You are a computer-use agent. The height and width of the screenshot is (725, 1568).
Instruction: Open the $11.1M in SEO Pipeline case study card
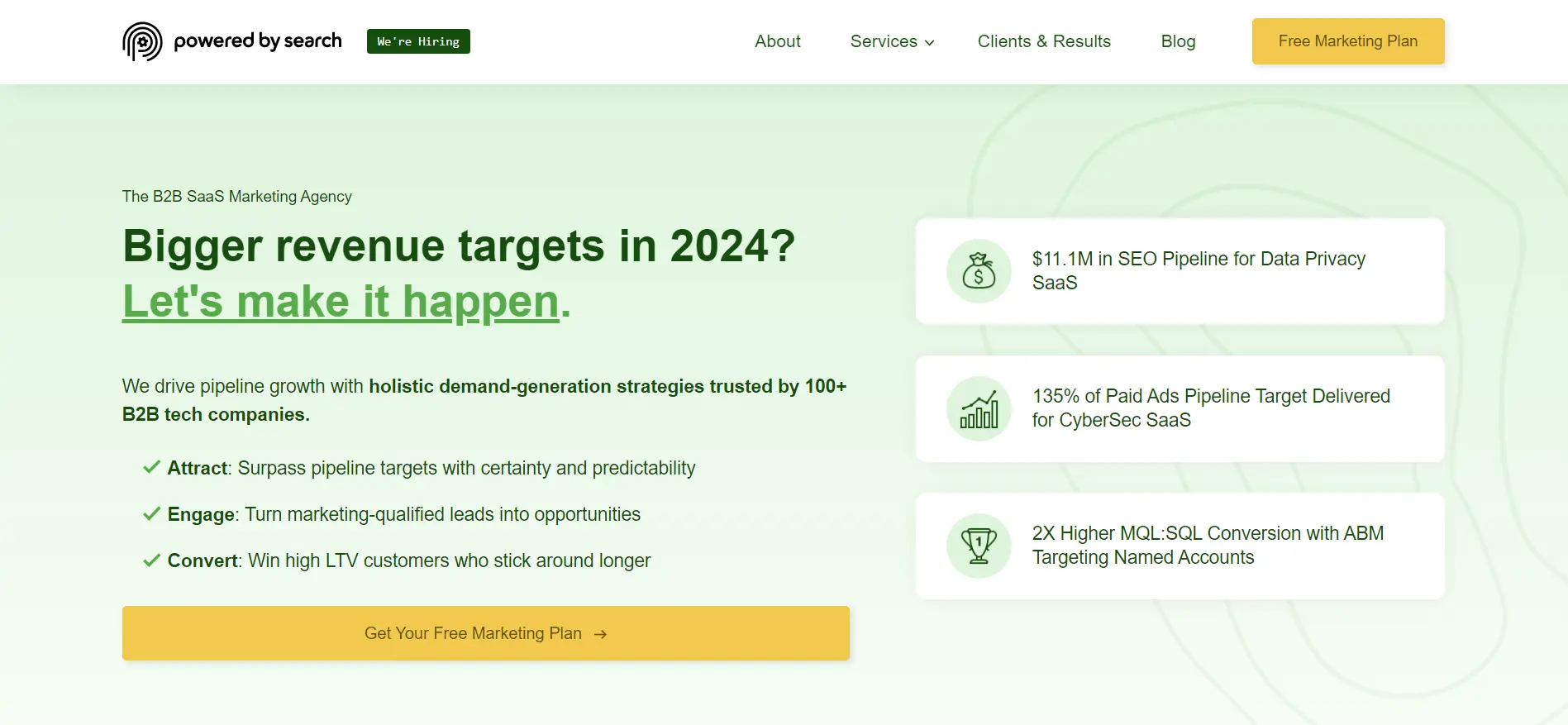1180,271
